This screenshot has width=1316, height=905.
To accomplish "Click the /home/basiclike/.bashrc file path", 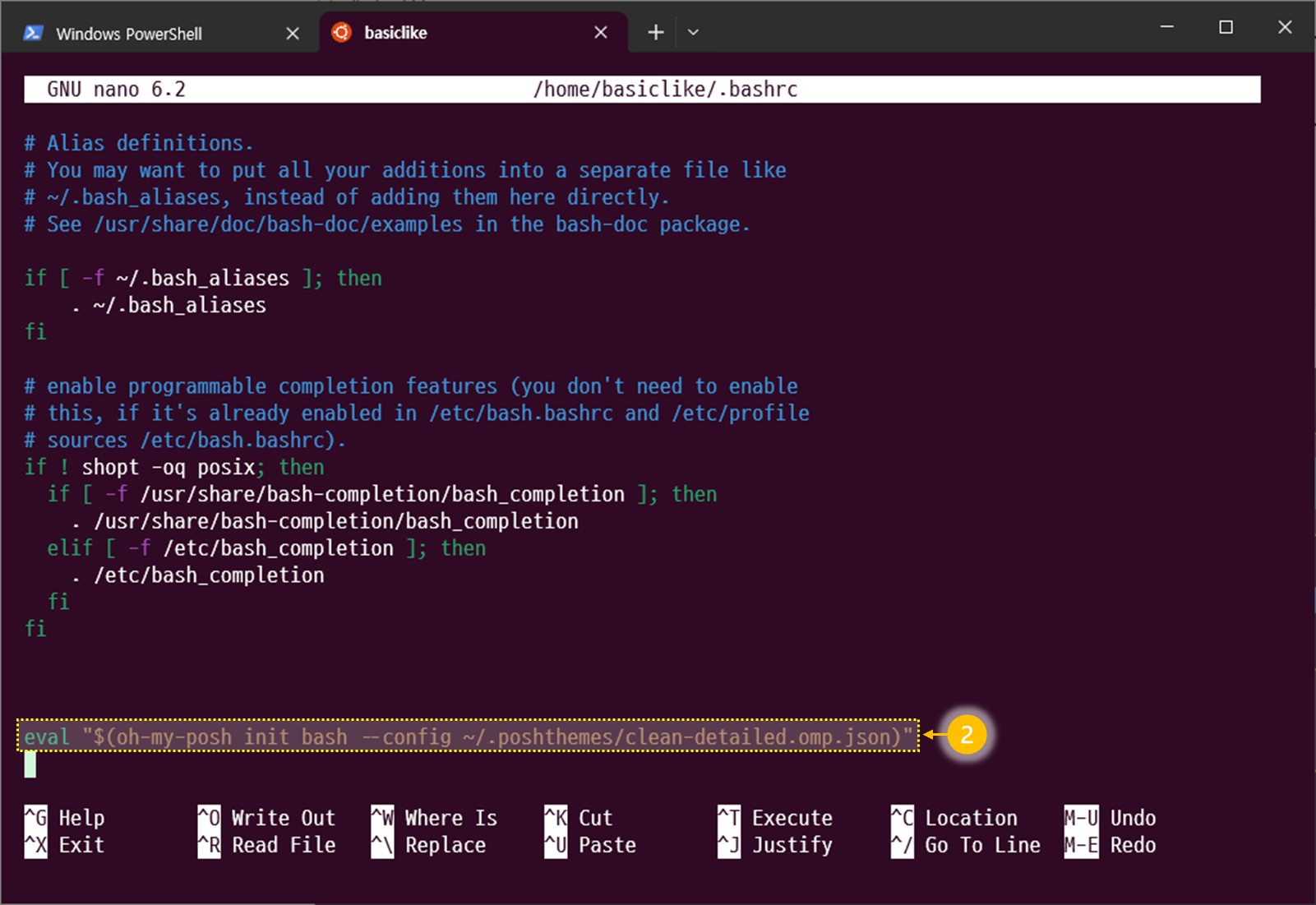I will tap(666, 90).
